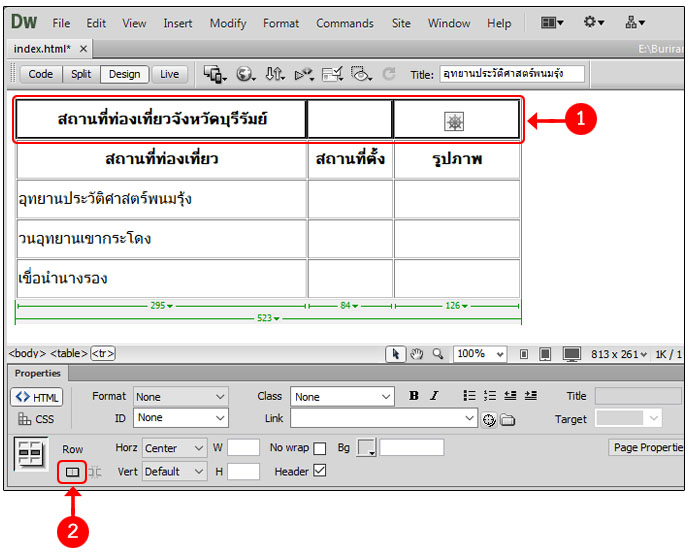Select the Zoom magnifier tool in status bar
Image resolution: width=691 pixels, height=554 pixels.
[x=435, y=354]
